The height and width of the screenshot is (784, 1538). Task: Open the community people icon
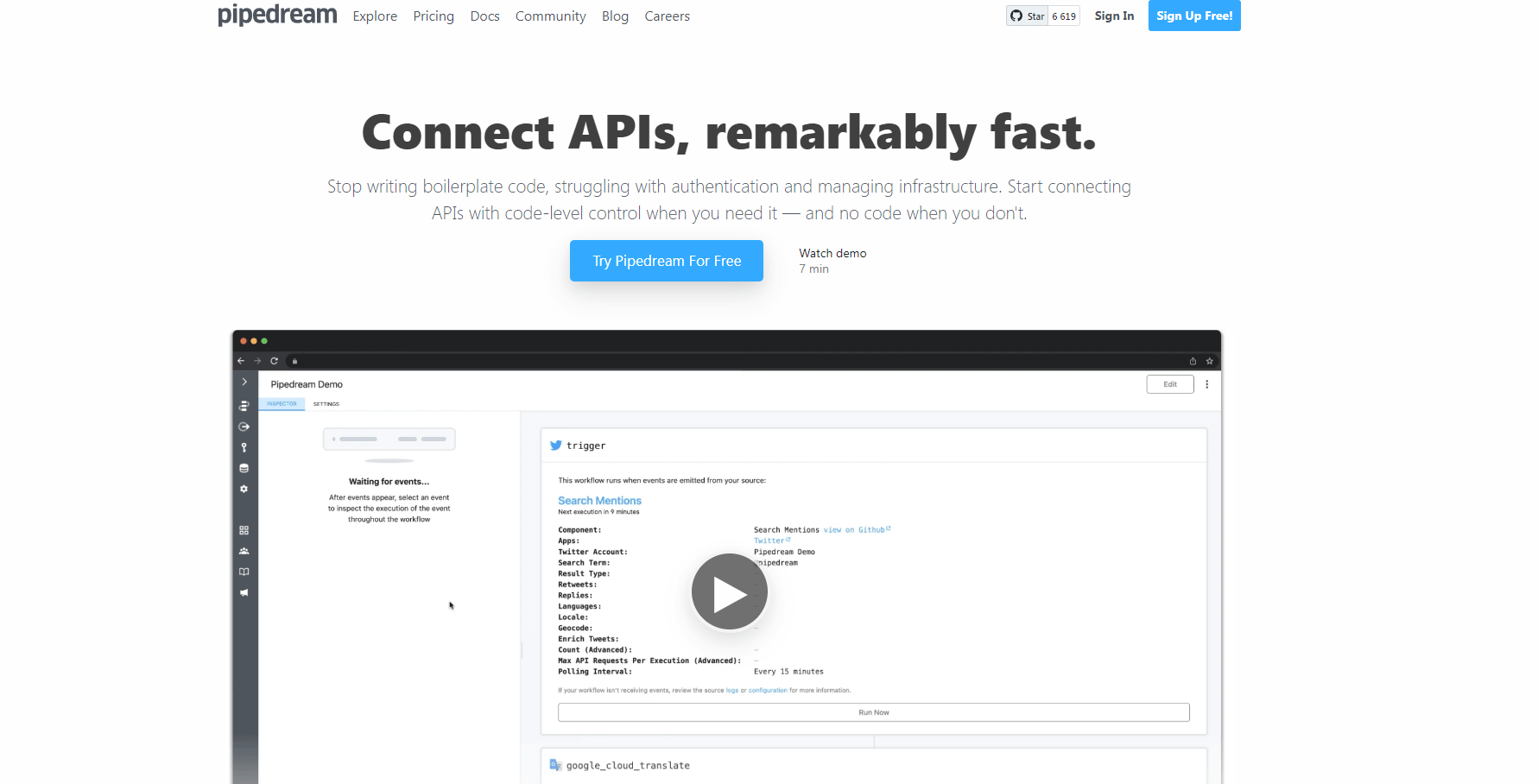(x=244, y=551)
